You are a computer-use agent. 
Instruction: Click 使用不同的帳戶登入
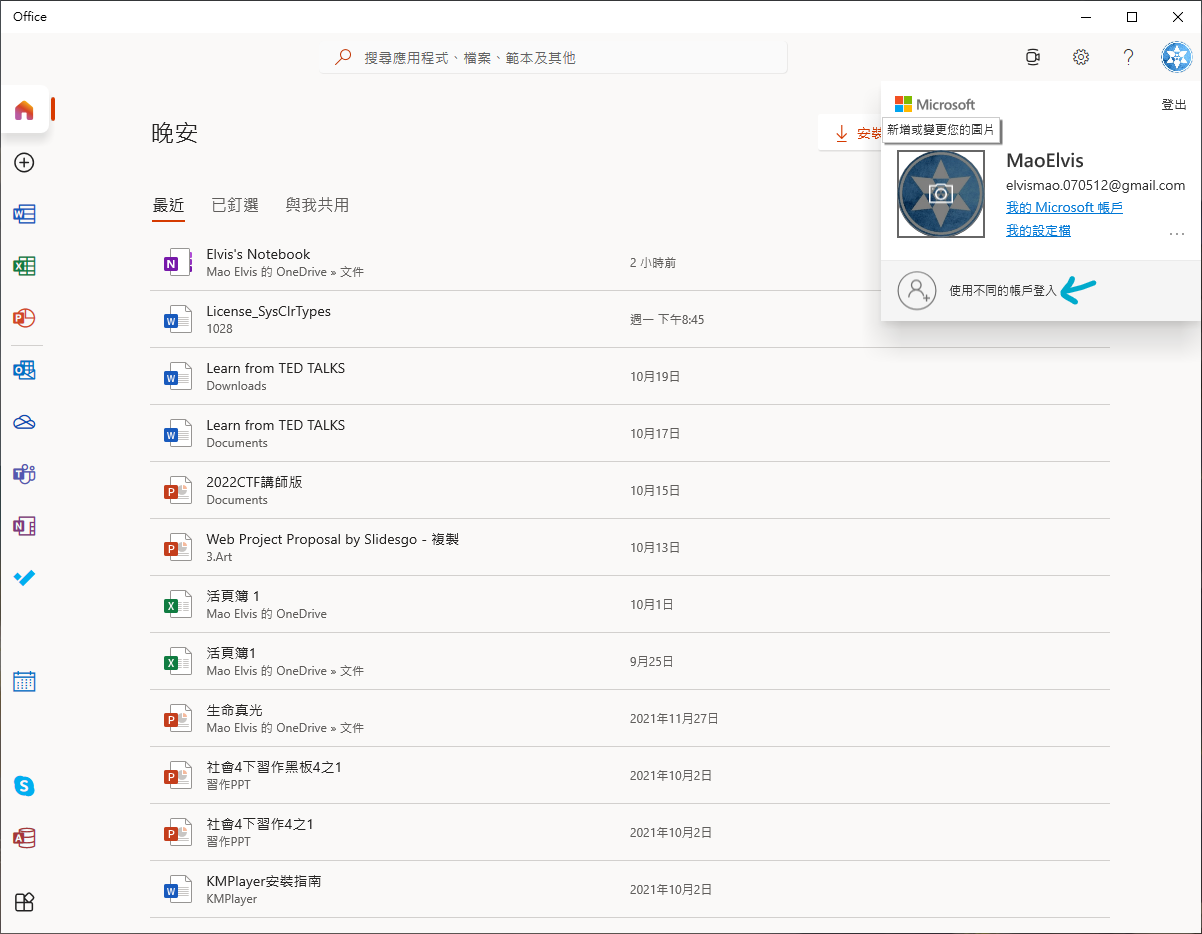pyautogui.click(x=1002, y=291)
